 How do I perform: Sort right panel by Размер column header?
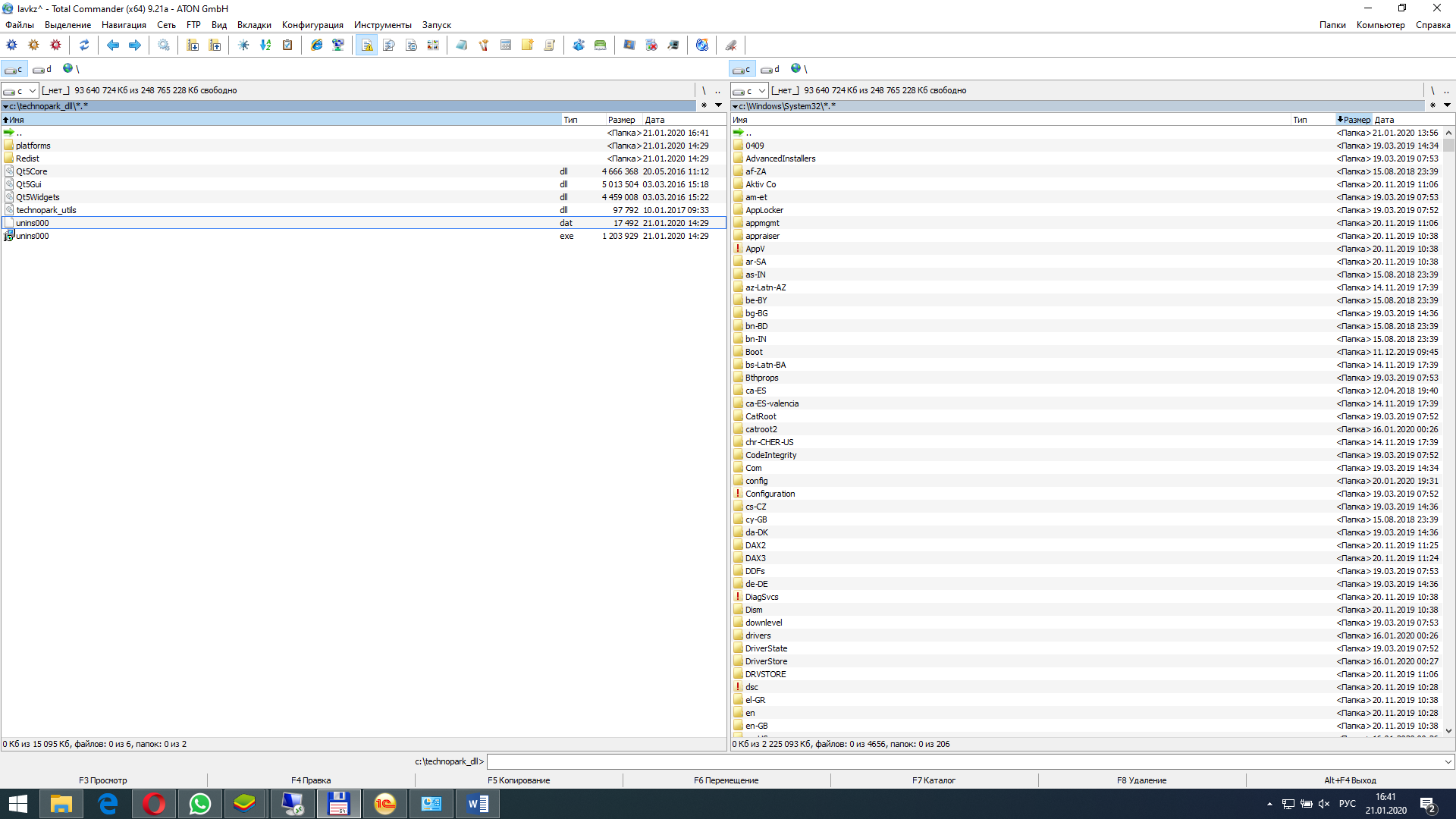[1354, 120]
